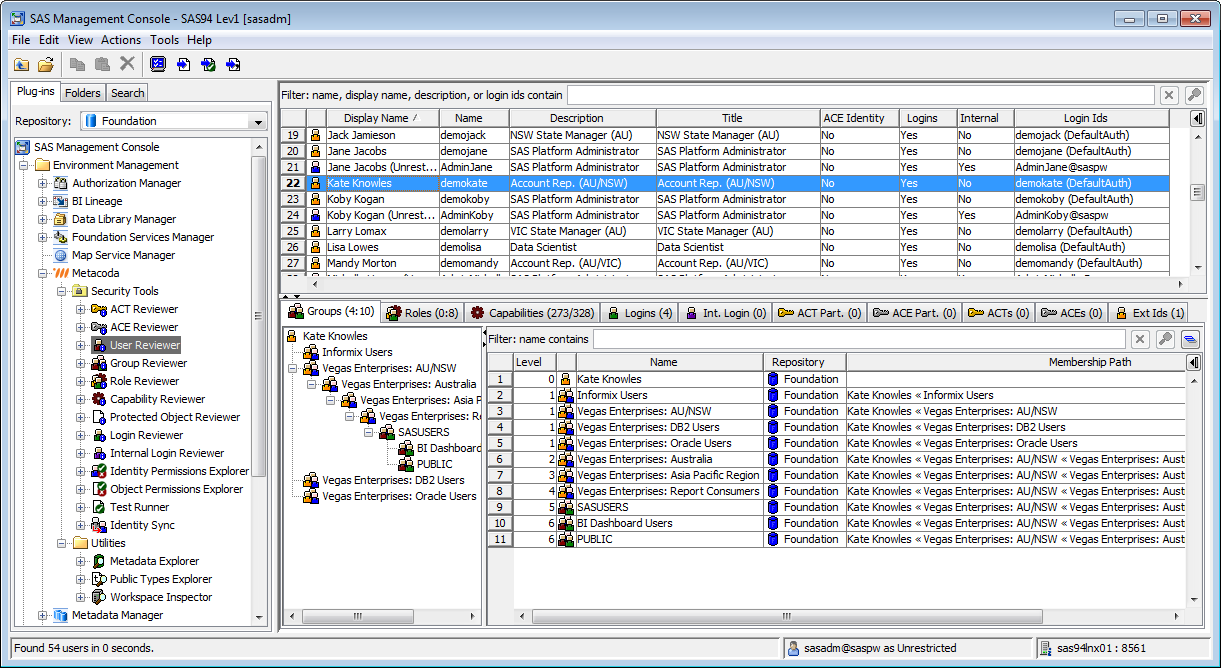Click Vegas Enterprises: DB2 Users in row 4
Viewport: 1221px width, 668px height.
[x=647, y=427]
